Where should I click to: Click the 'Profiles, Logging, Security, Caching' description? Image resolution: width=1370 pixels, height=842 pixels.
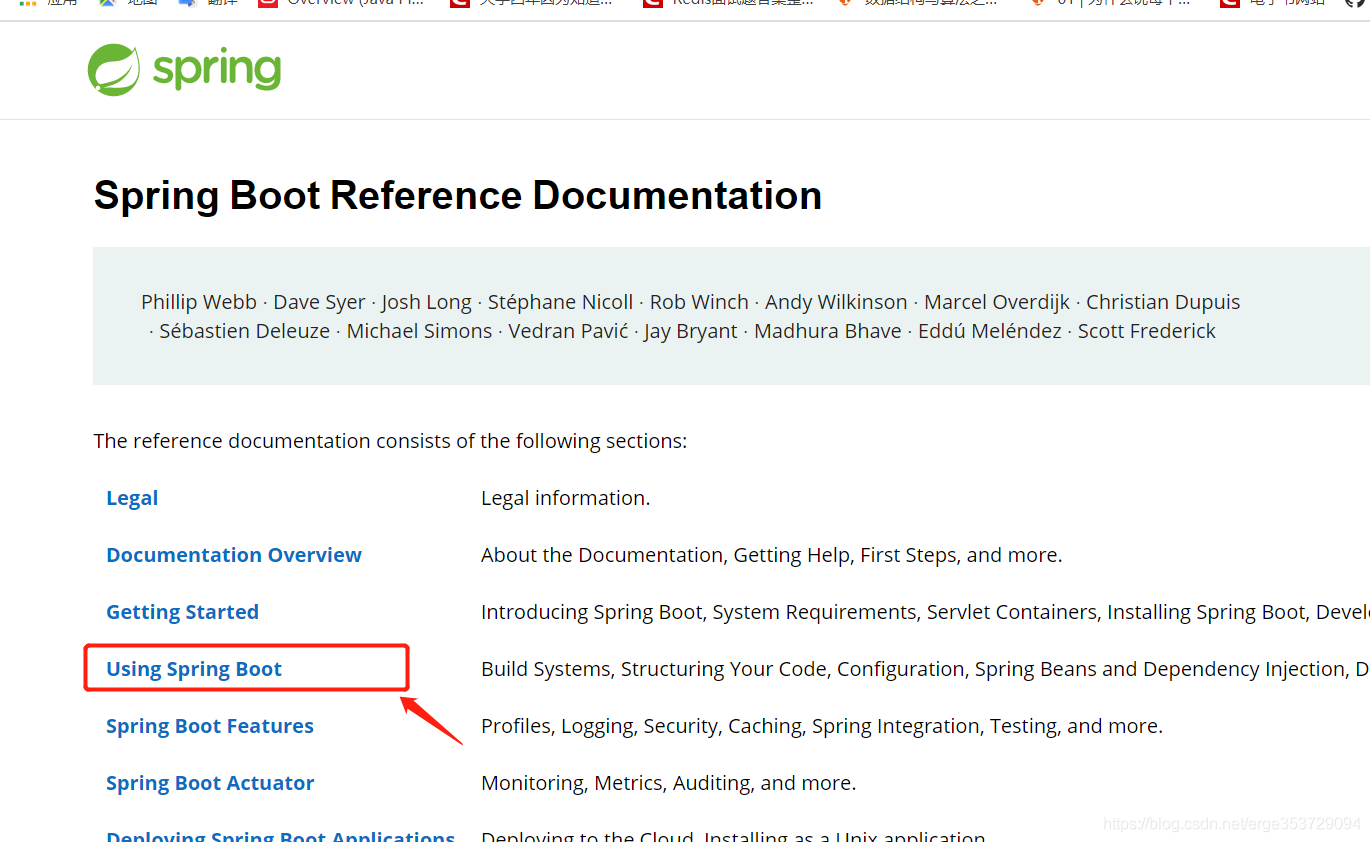tap(822, 726)
